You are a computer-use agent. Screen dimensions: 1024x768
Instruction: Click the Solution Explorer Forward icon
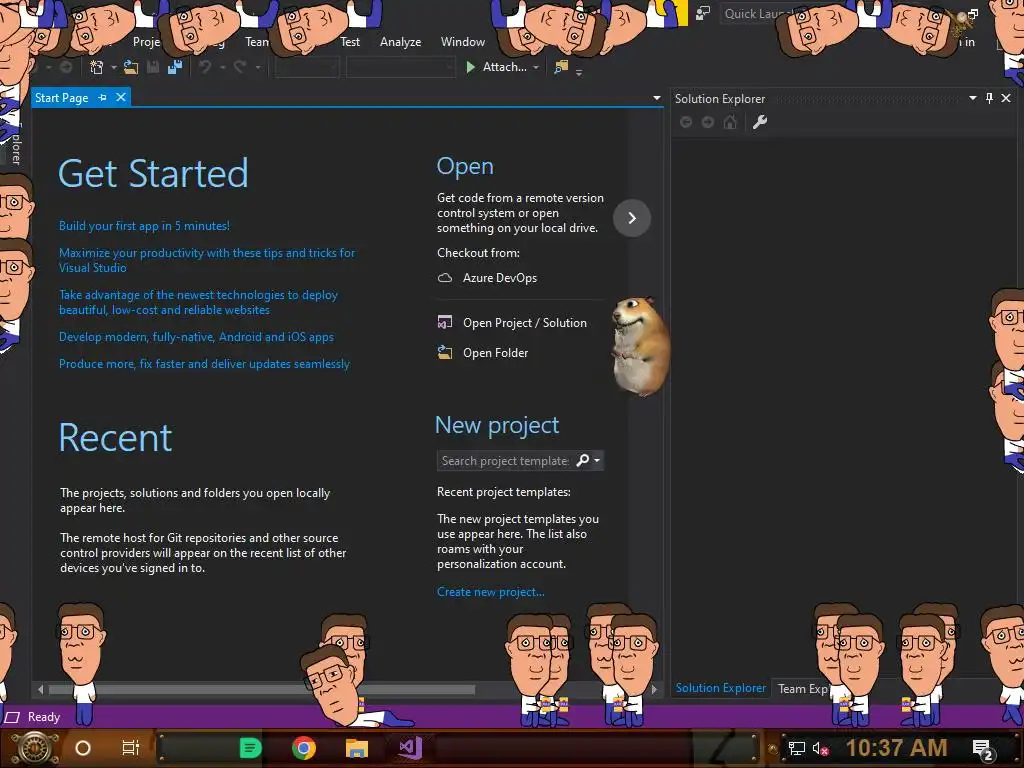coord(707,122)
